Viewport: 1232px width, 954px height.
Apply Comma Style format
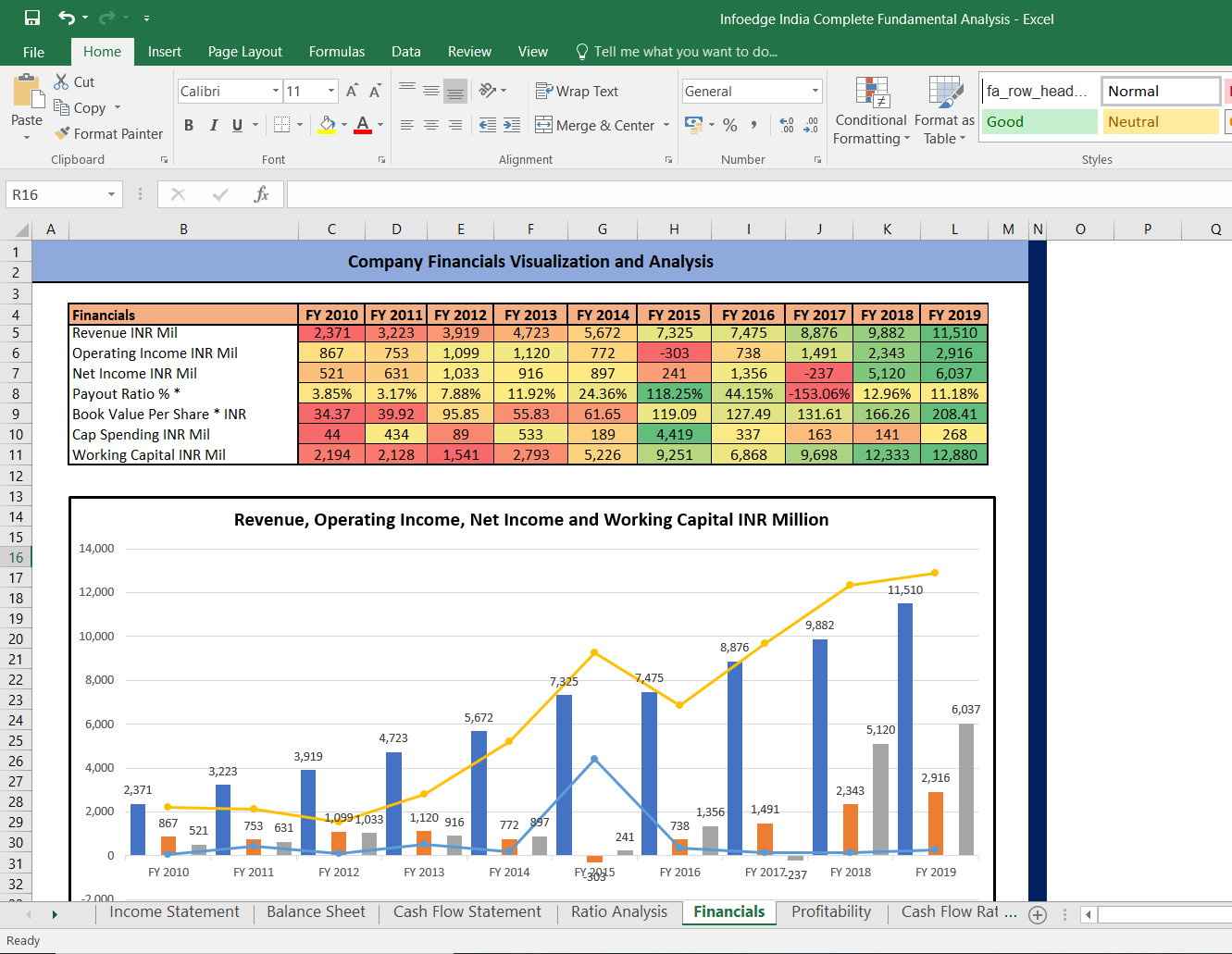pyautogui.click(x=754, y=125)
